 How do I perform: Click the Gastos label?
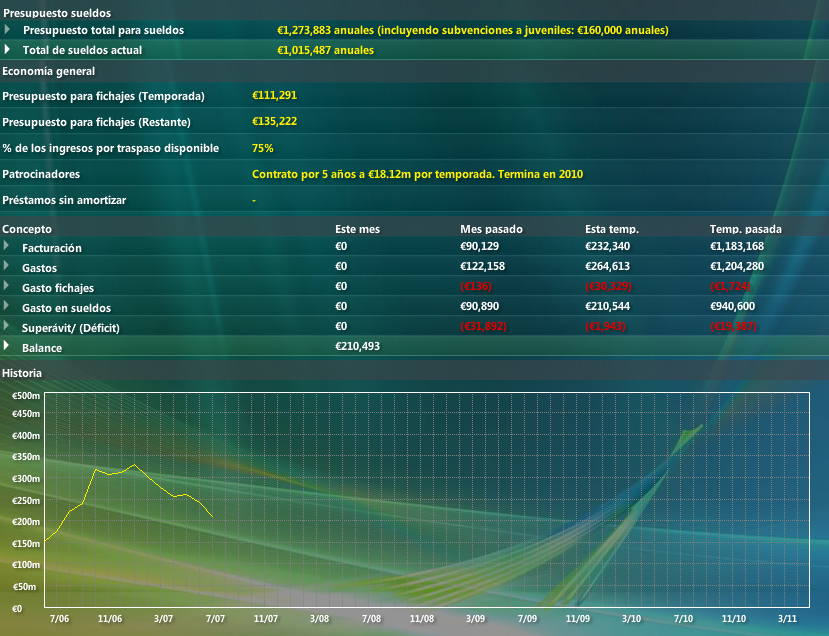[x=39, y=268]
